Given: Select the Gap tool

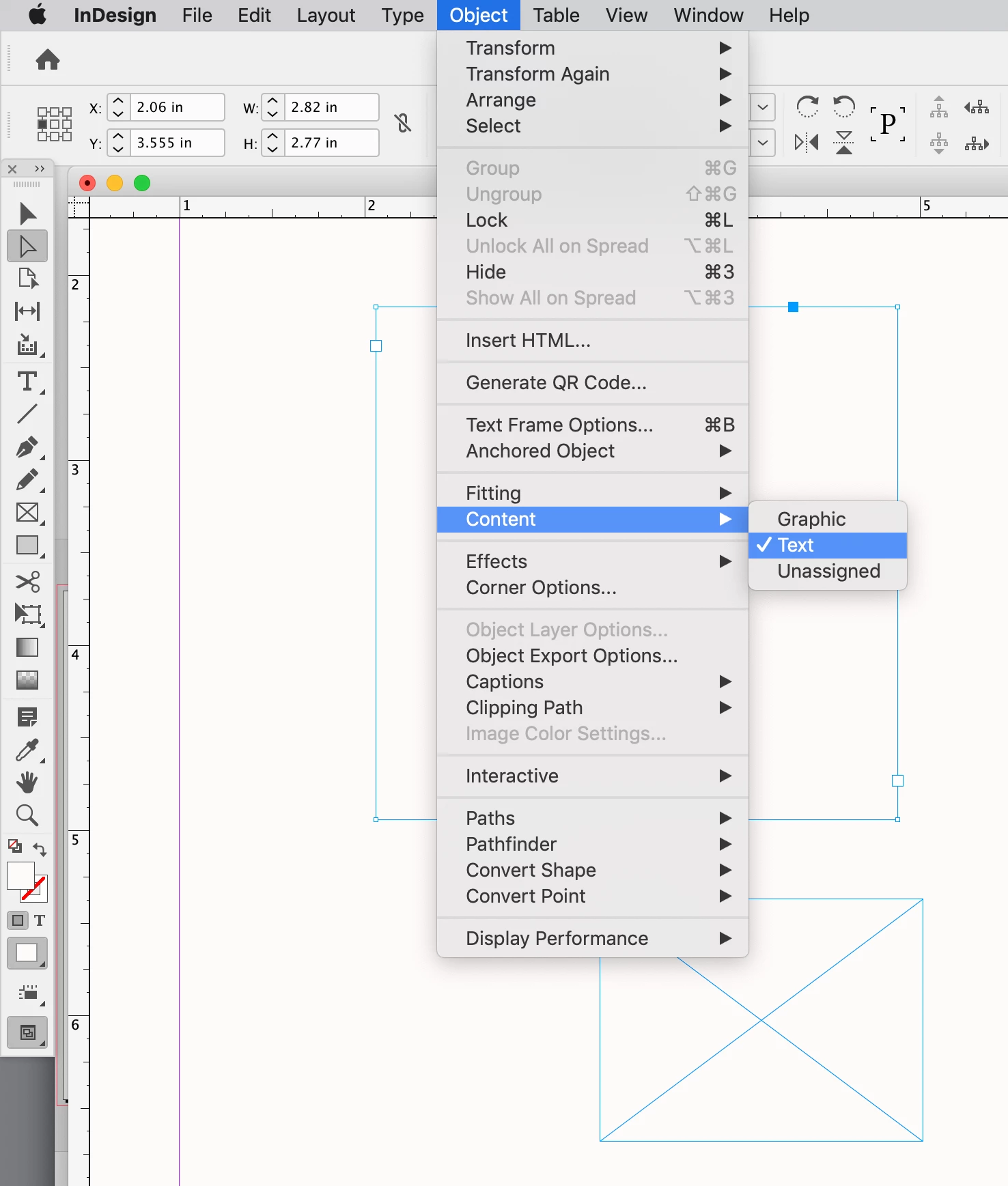Looking at the screenshot, I should pyautogui.click(x=27, y=311).
